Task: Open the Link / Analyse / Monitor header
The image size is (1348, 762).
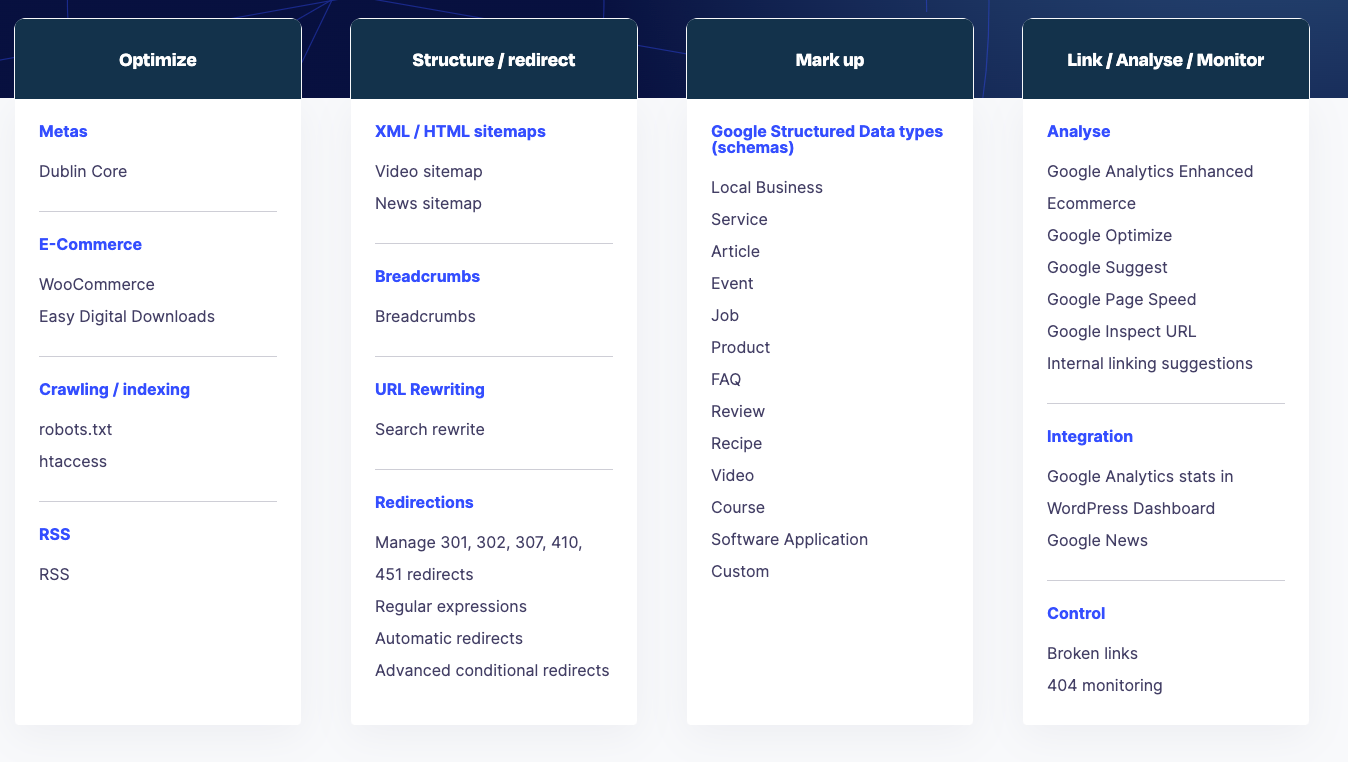Action: tap(1165, 60)
